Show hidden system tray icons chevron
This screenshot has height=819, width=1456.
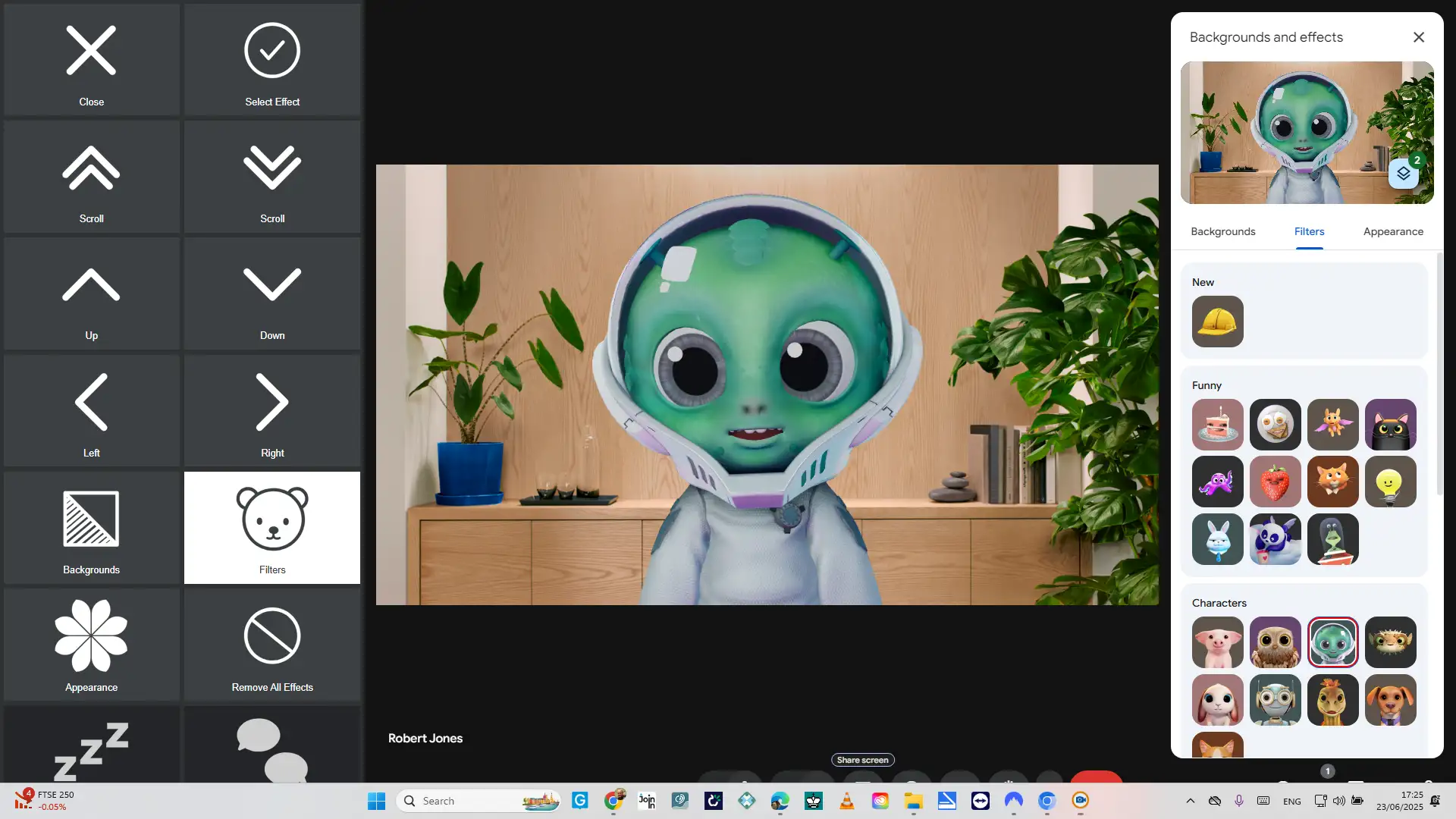1190,801
